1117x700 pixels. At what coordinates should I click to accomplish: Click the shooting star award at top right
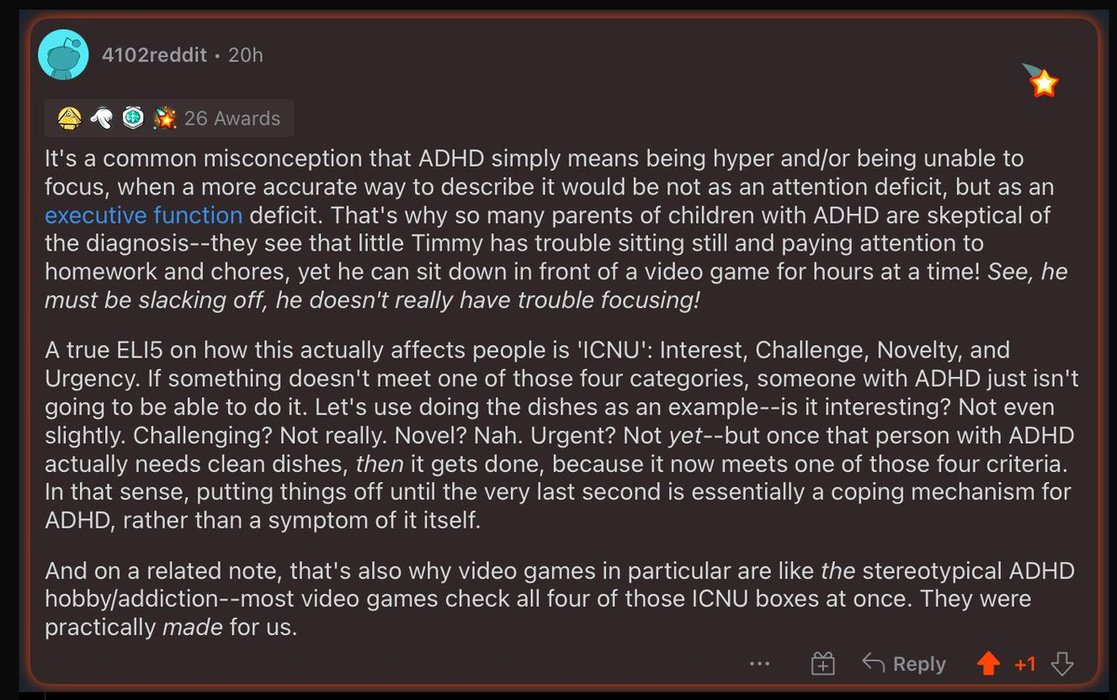click(1041, 81)
